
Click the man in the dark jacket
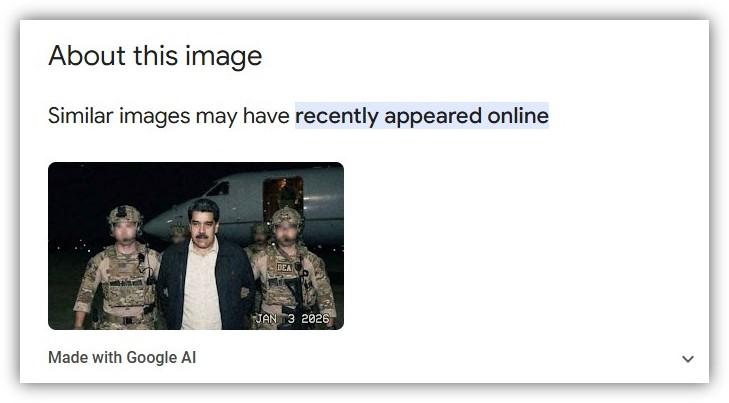click(x=205, y=270)
